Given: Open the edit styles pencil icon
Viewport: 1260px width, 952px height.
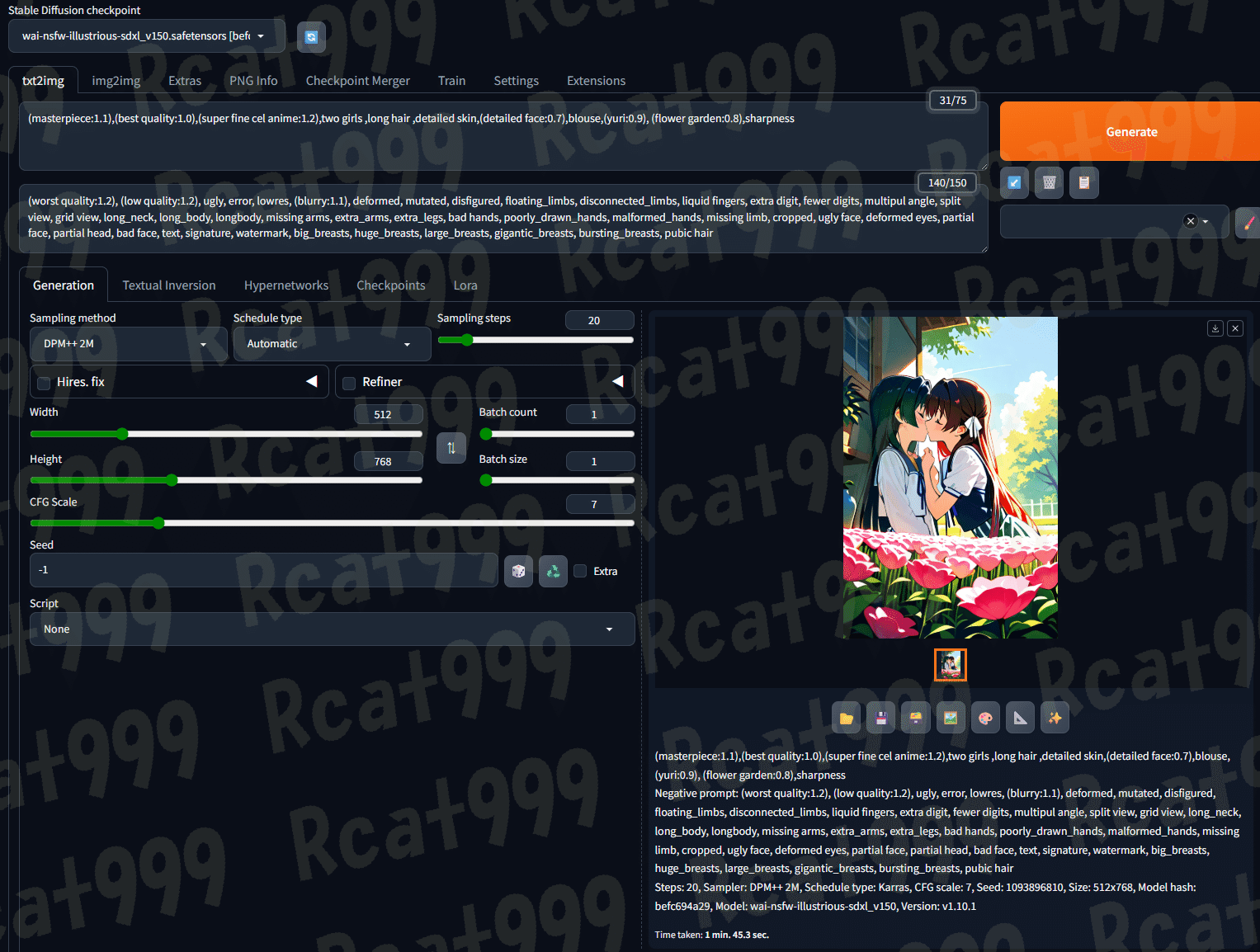Looking at the screenshot, I should click(1248, 222).
